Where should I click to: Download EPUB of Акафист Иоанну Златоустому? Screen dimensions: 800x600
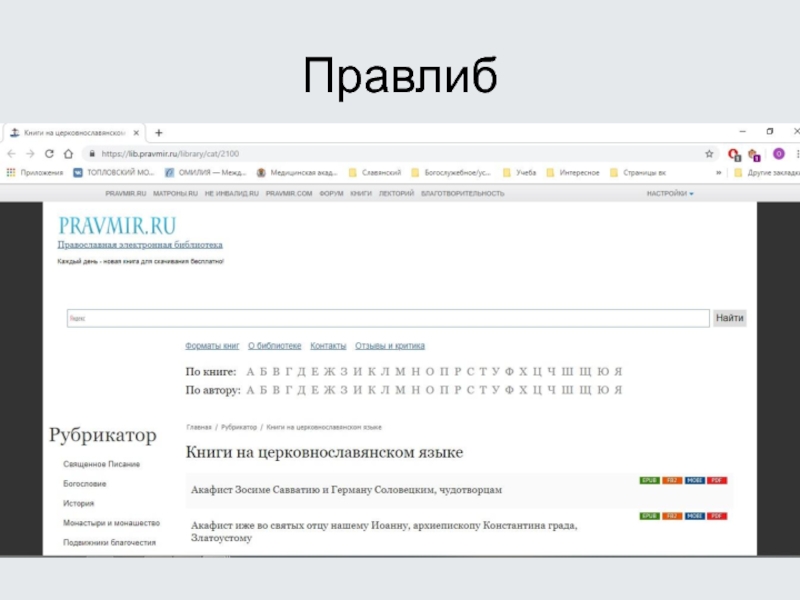pyautogui.click(x=649, y=516)
